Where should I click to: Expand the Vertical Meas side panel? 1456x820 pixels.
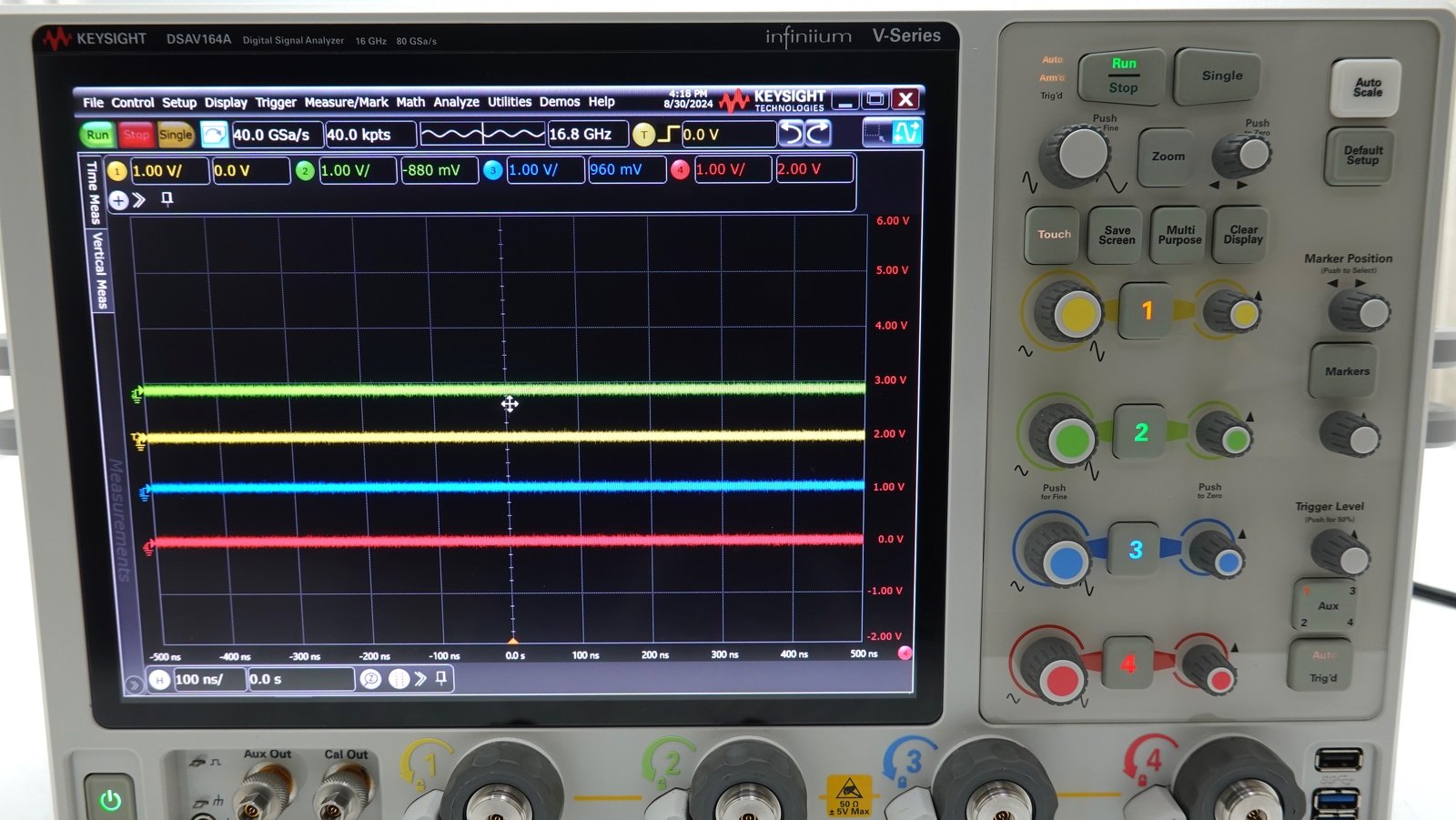(x=100, y=270)
